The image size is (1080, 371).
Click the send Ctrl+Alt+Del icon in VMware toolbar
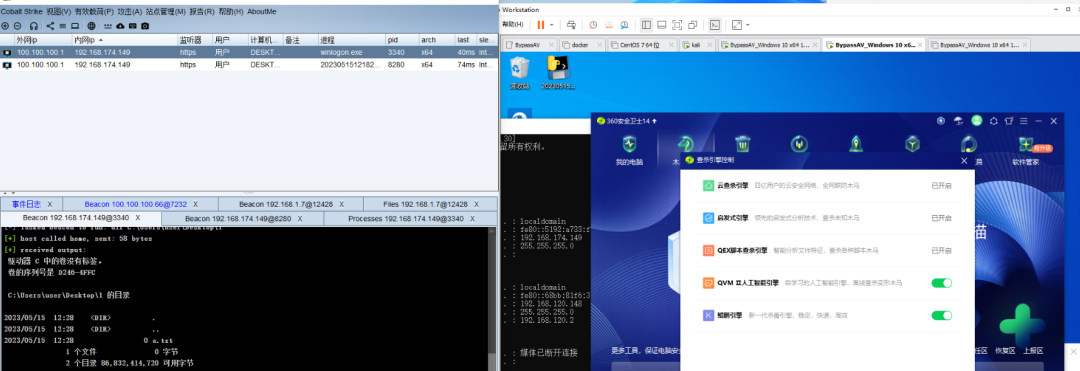572,25
